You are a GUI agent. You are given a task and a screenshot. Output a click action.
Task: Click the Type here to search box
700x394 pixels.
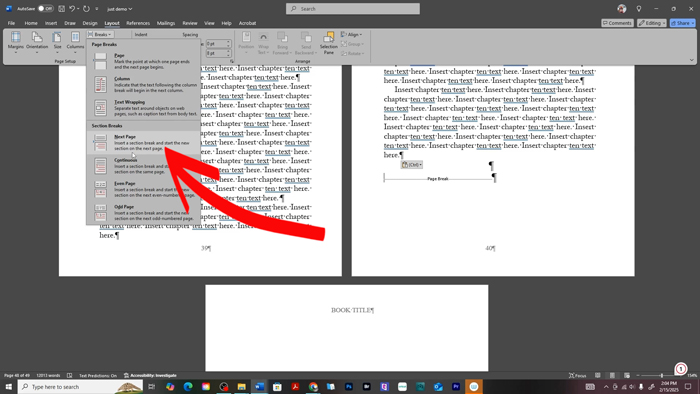pos(81,386)
